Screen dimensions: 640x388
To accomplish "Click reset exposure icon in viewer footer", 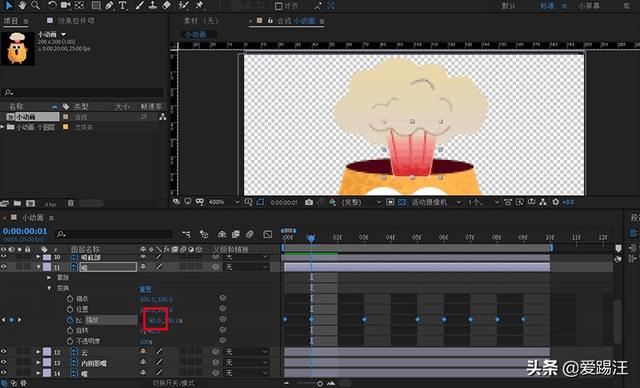I will tap(556, 202).
